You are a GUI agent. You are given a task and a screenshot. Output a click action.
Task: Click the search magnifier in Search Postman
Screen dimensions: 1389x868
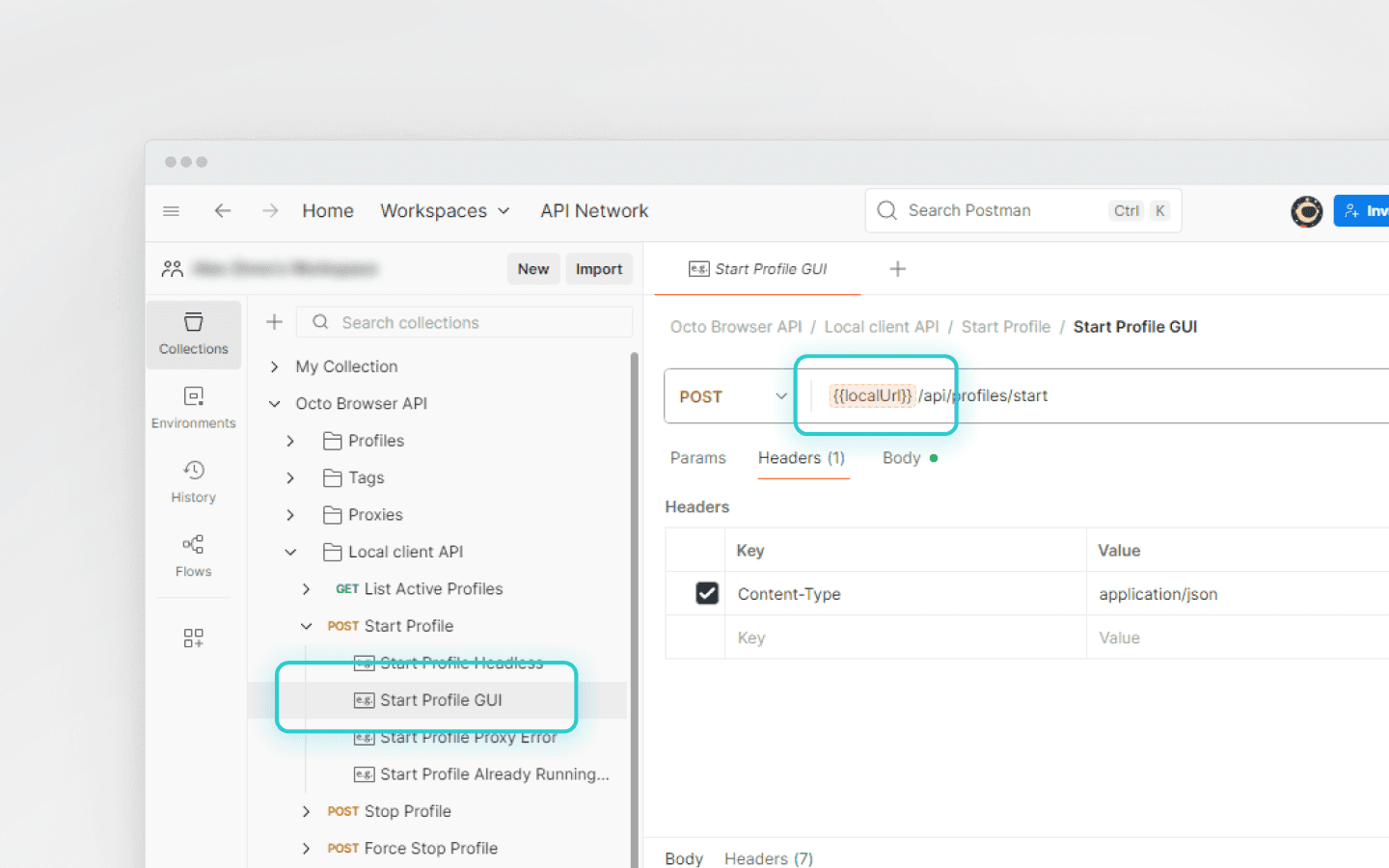coord(887,210)
